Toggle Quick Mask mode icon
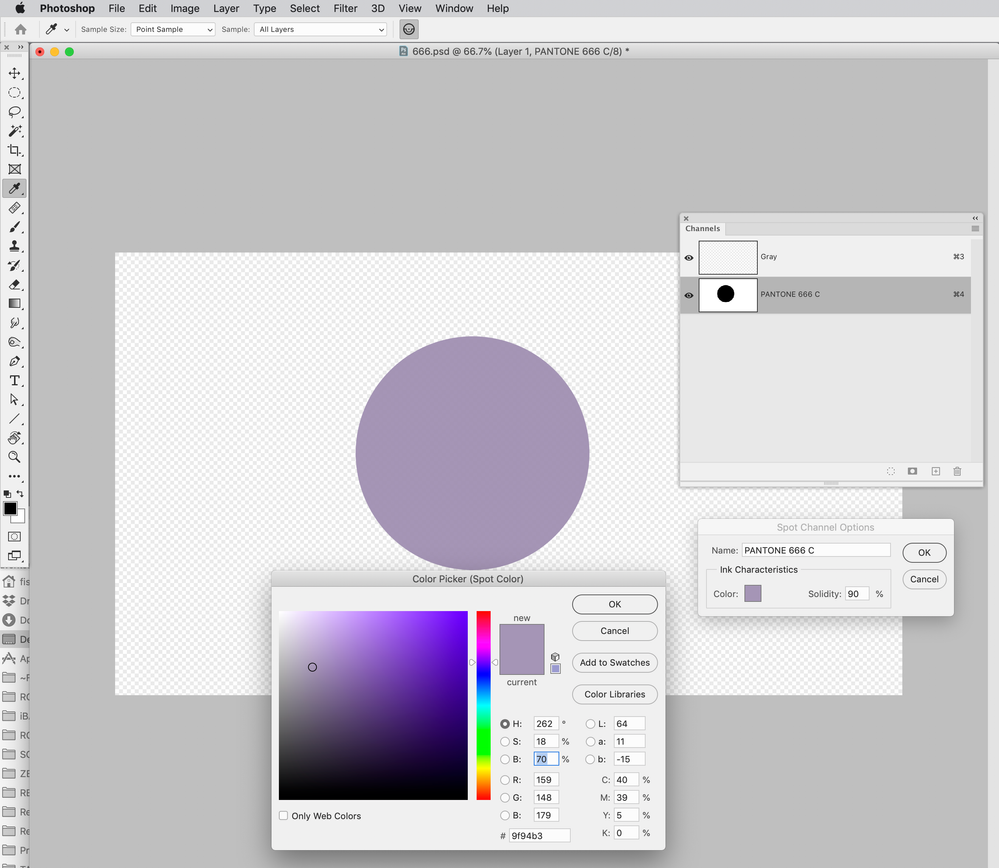This screenshot has height=868, width=999. coord(14,537)
